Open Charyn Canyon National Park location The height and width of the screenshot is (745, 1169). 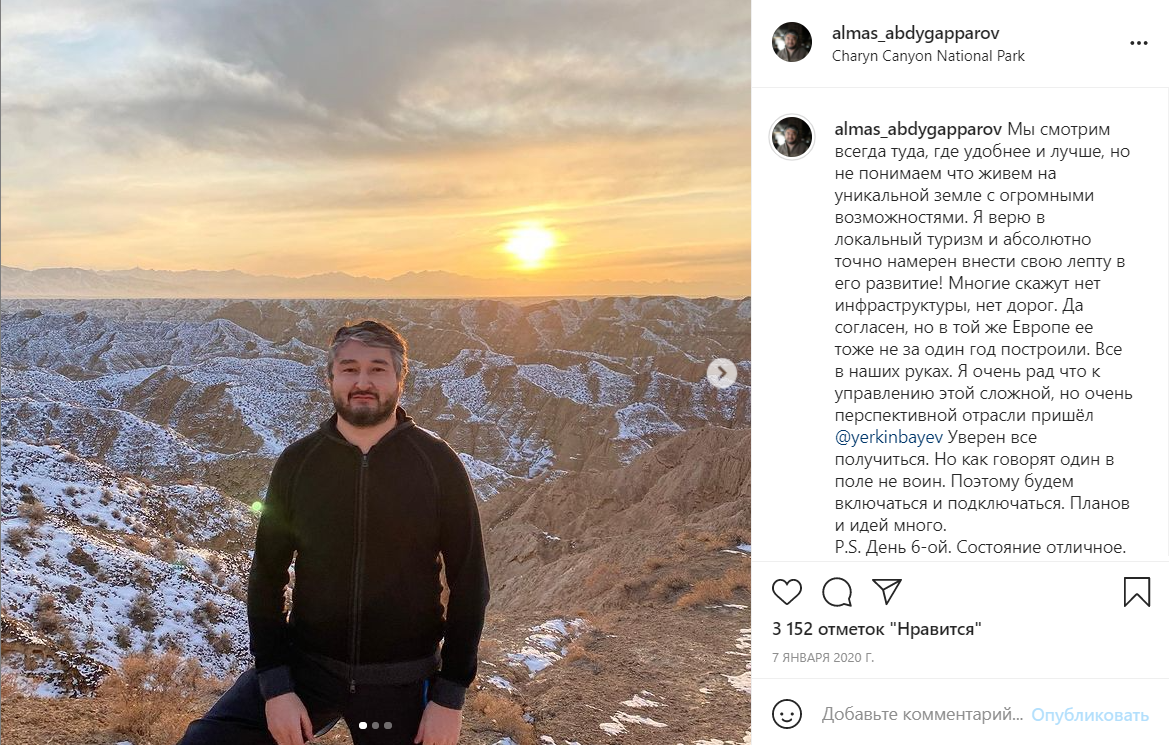928,56
